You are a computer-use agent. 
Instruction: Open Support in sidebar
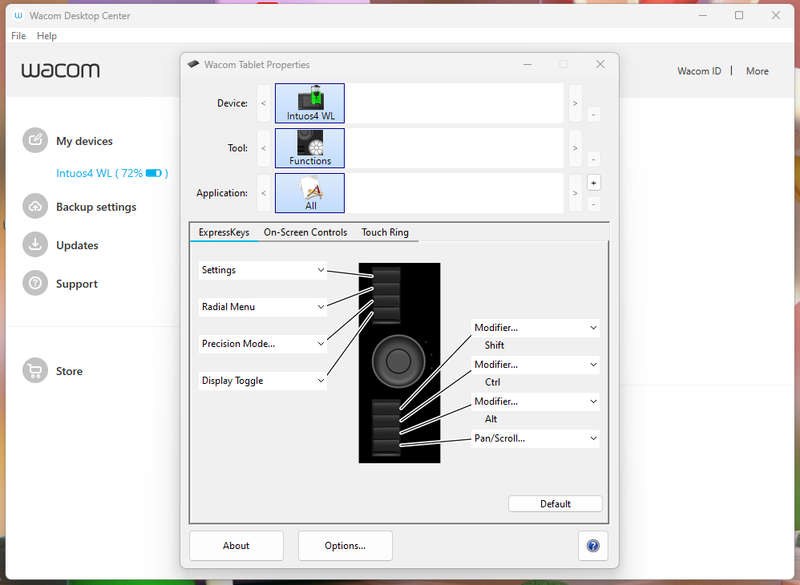[77, 284]
